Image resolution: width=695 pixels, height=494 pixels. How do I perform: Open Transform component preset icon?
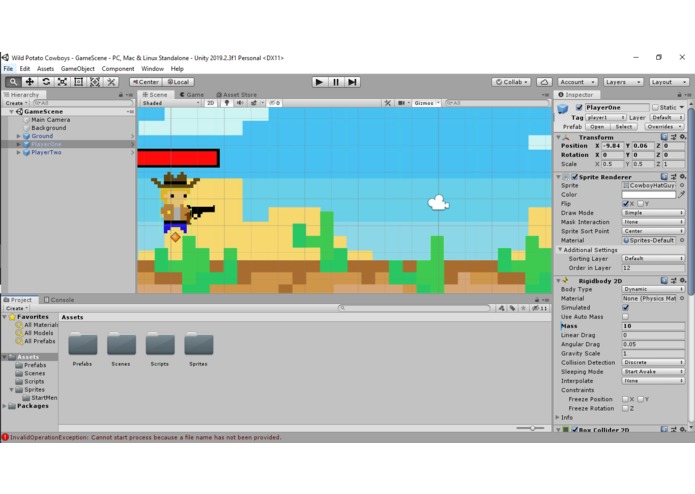673,137
